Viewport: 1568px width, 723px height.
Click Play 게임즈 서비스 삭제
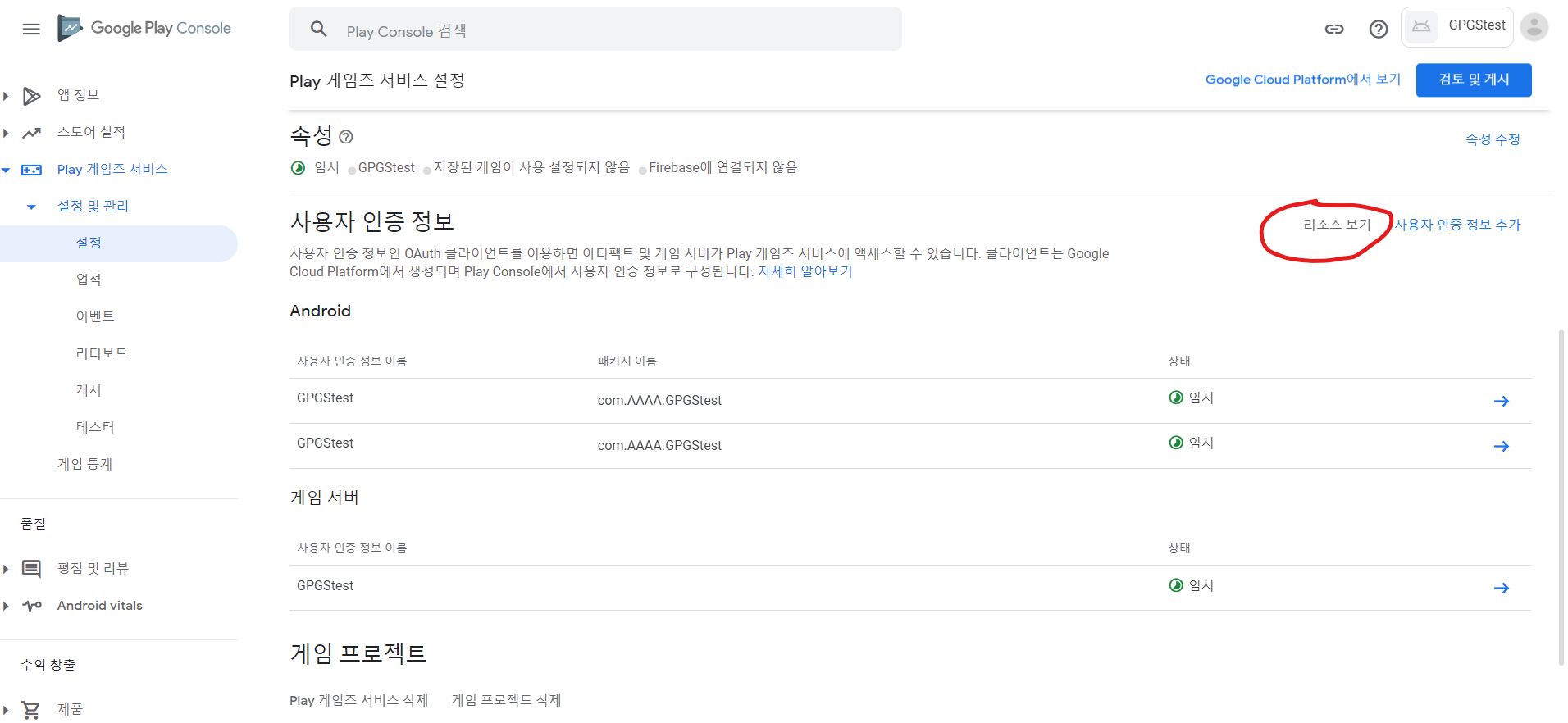[358, 700]
